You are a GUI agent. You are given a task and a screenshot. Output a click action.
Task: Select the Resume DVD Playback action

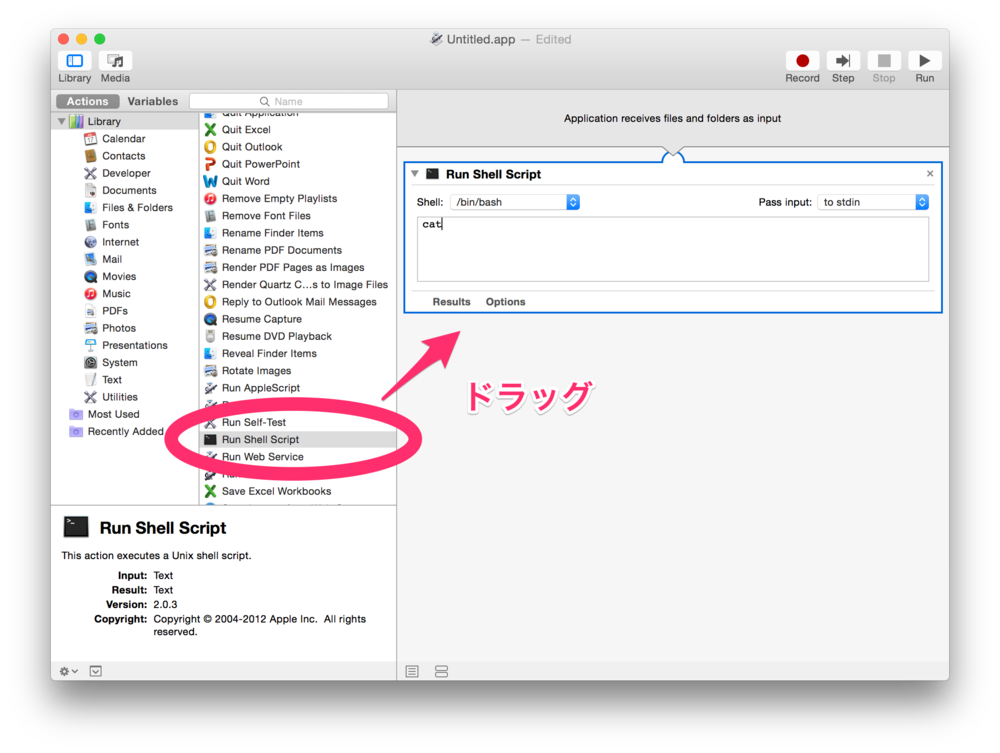coord(277,336)
